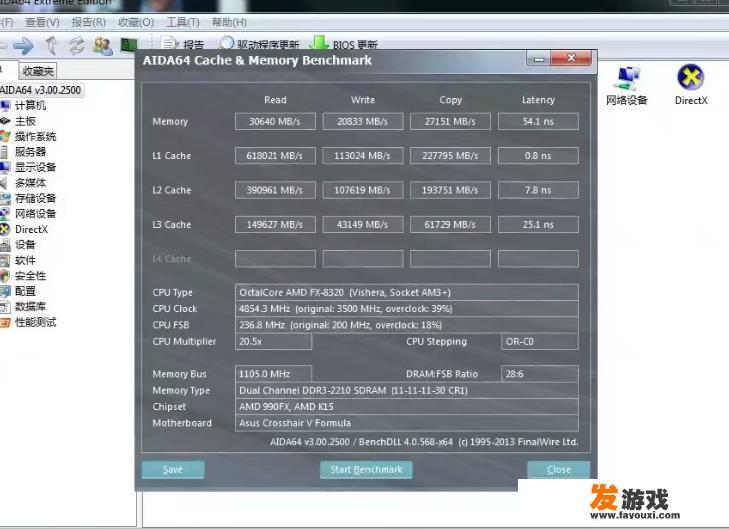Click the Close button in the benchmark dialog
This screenshot has height=529, width=729.
(x=558, y=469)
